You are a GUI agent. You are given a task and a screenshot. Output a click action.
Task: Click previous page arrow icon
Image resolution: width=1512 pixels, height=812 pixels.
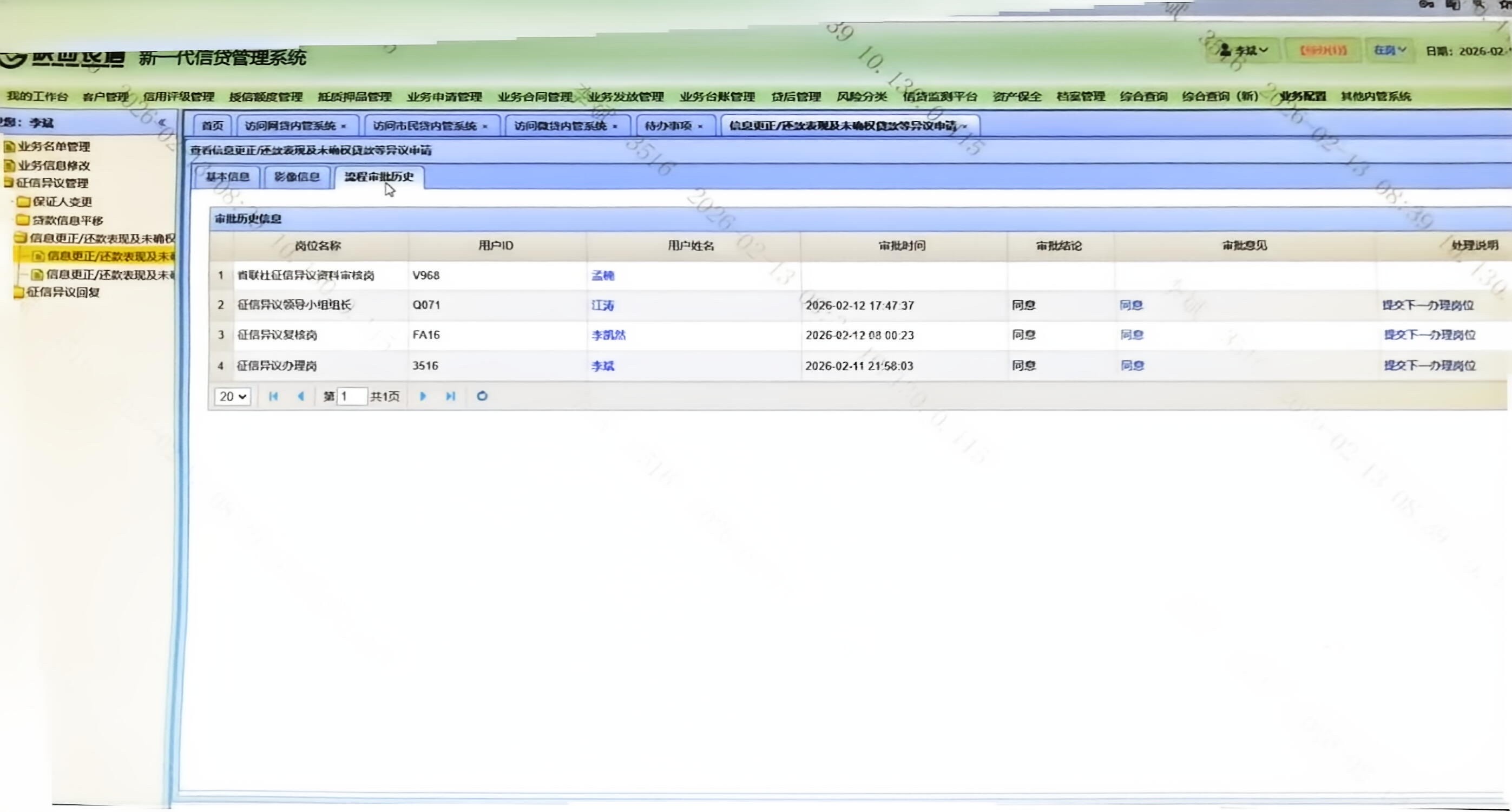point(301,396)
